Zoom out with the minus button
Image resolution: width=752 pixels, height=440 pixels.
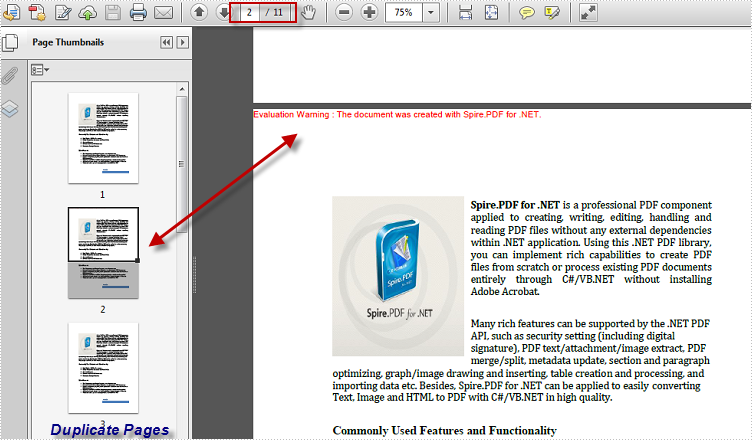coord(343,12)
